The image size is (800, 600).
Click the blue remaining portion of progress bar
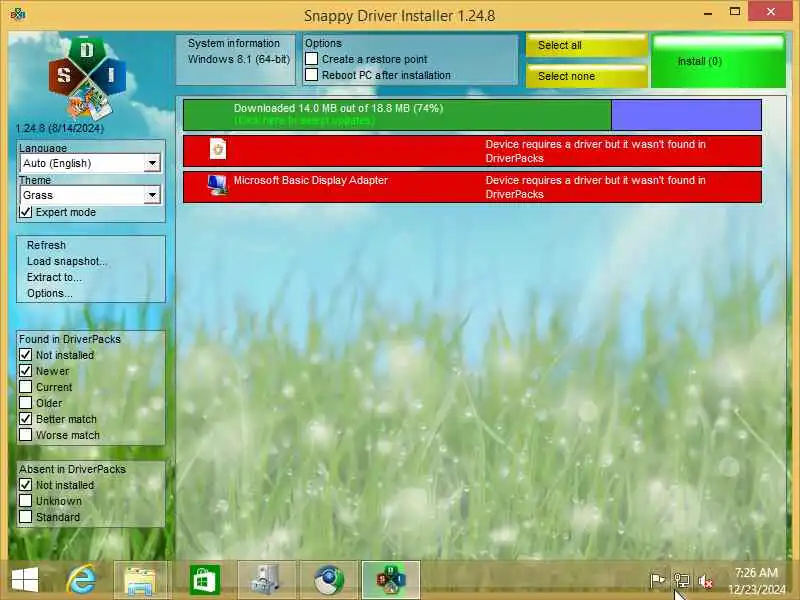(x=686, y=115)
